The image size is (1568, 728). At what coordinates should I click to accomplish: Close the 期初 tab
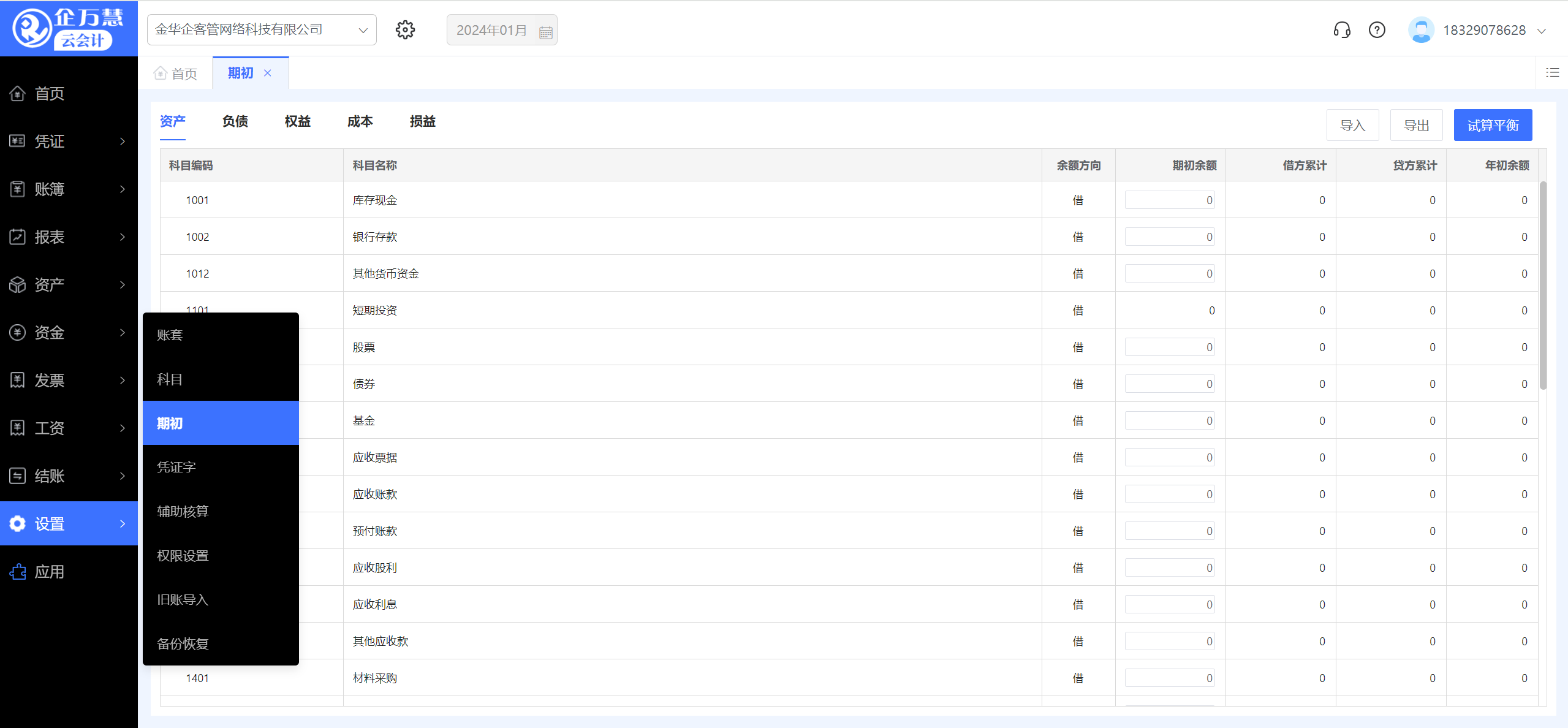point(268,73)
